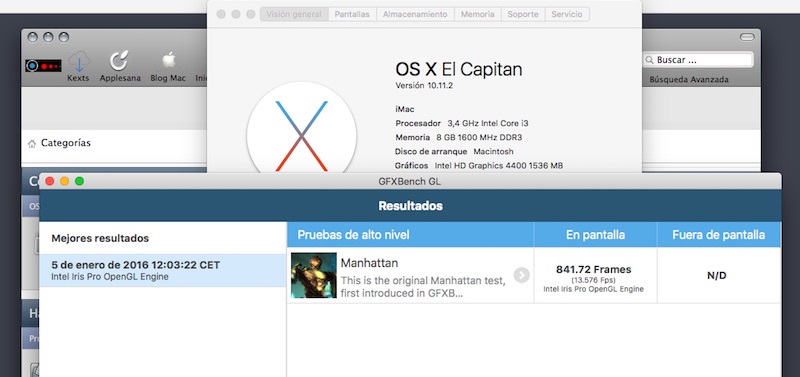This screenshot has height=377, width=800.
Task: Zoom the GFXBench GL window with green button
Action: pos(80,181)
